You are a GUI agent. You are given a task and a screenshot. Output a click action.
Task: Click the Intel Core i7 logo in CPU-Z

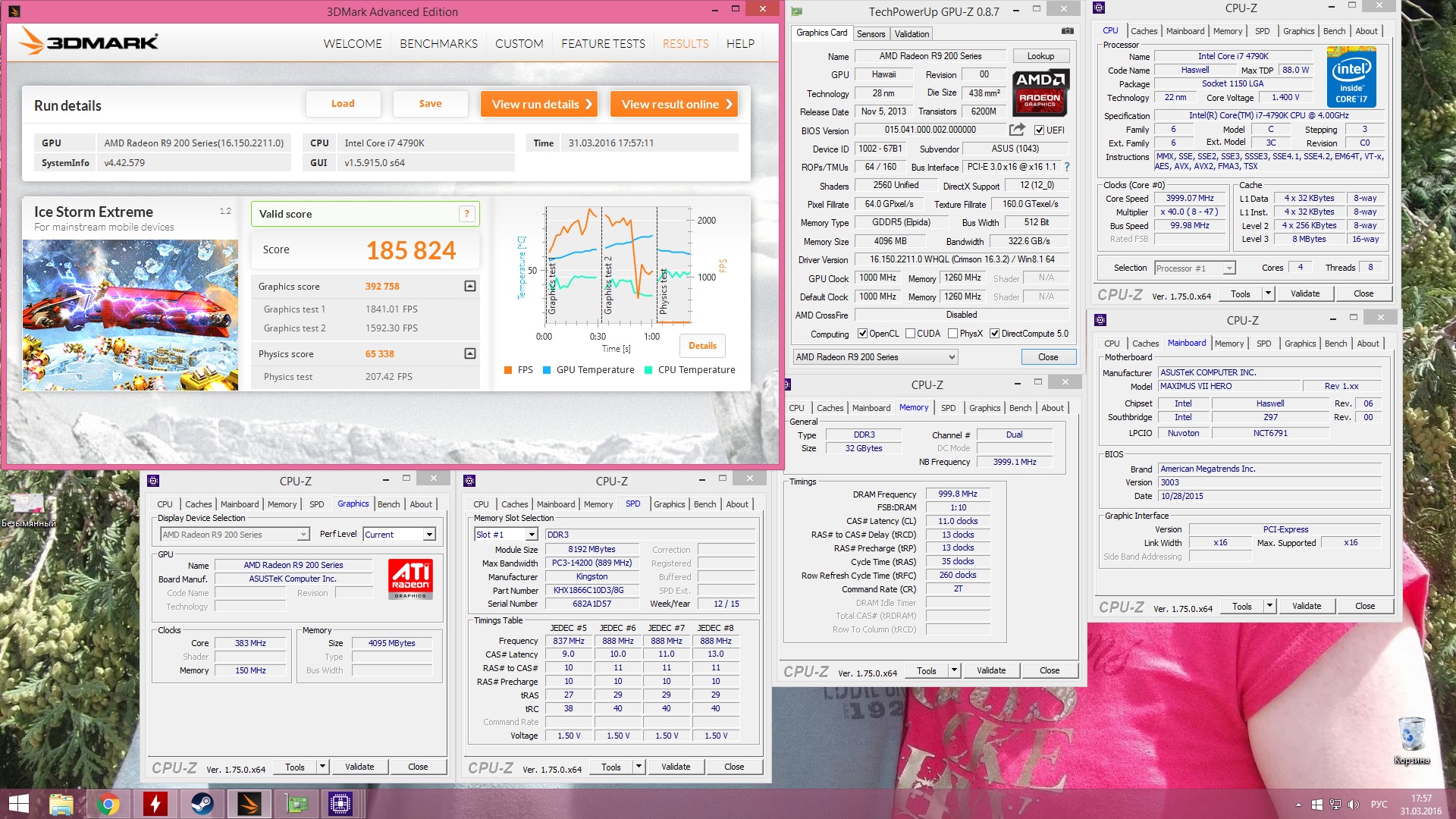[x=1351, y=77]
